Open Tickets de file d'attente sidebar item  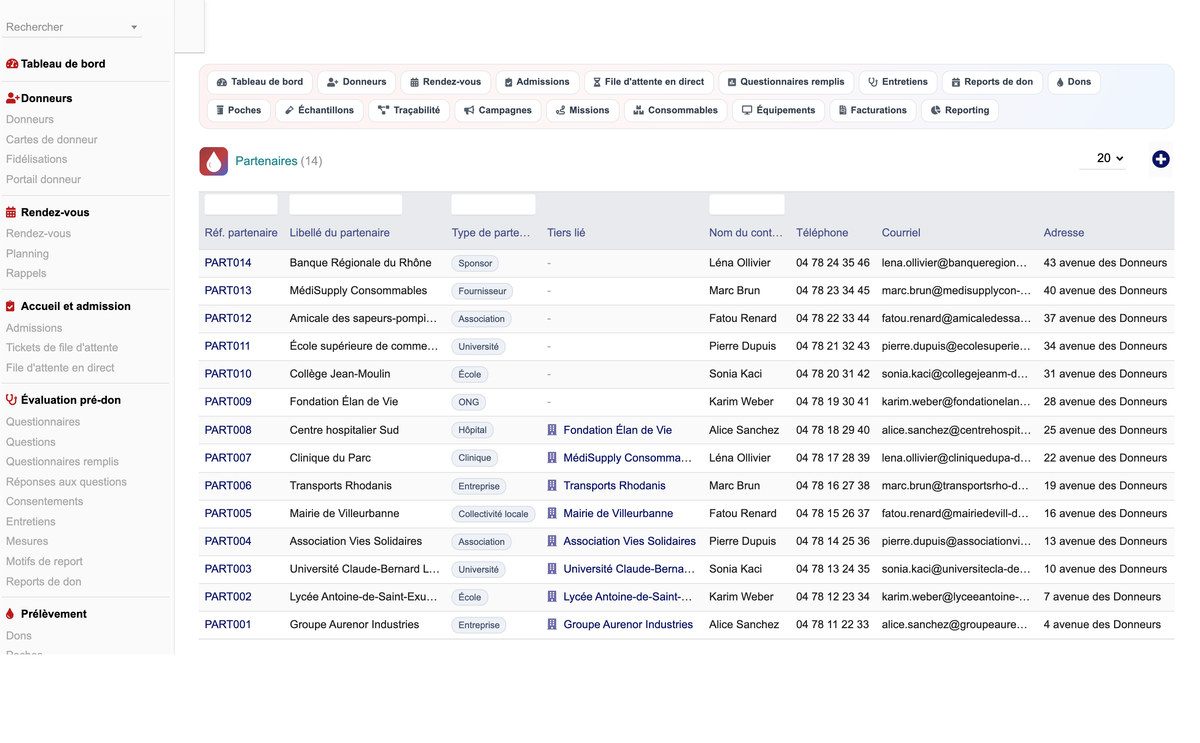point(62,348)
